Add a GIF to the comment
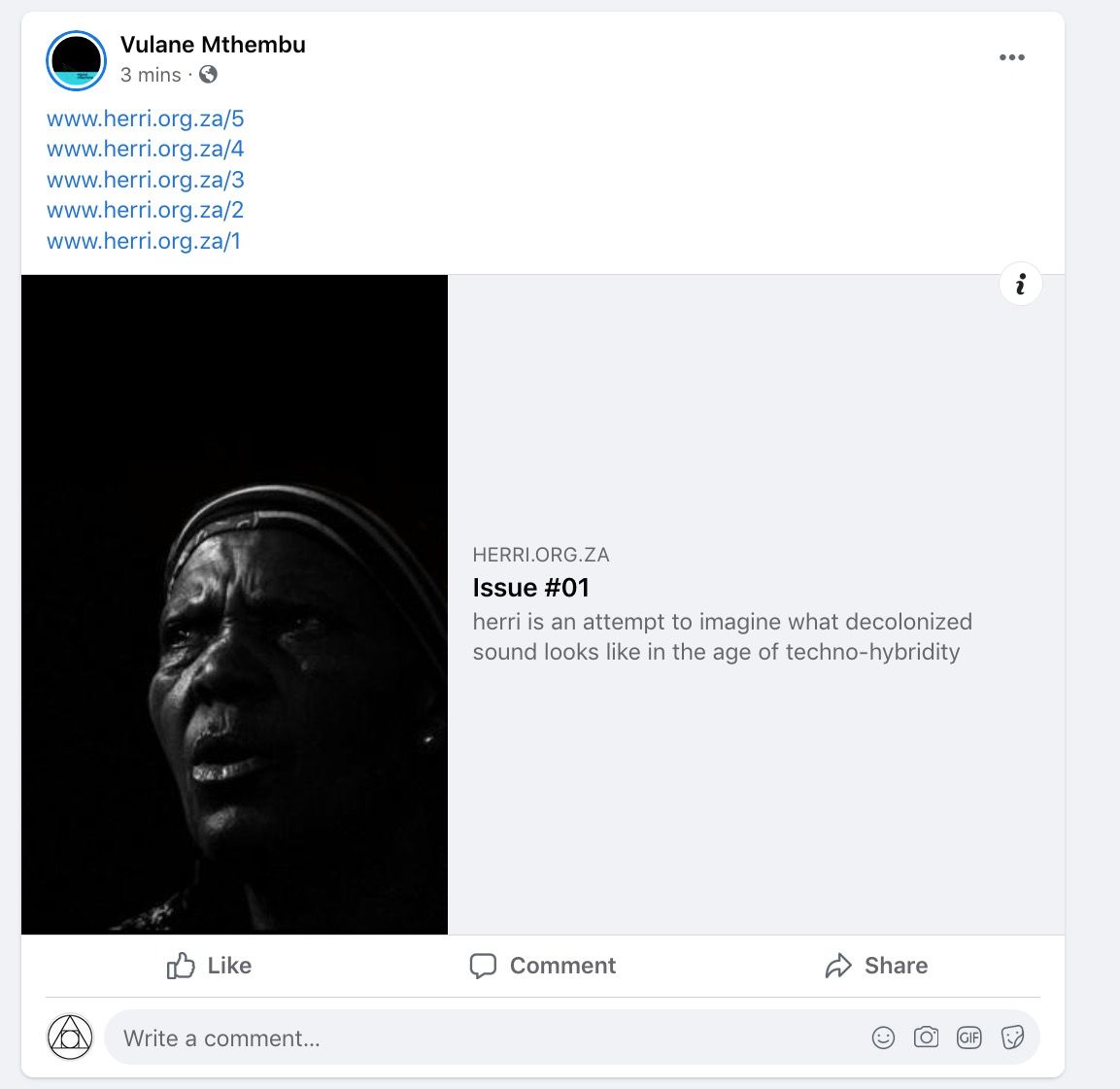The width and height of the screenshot is (1120, 1089). click(968, 1037)
